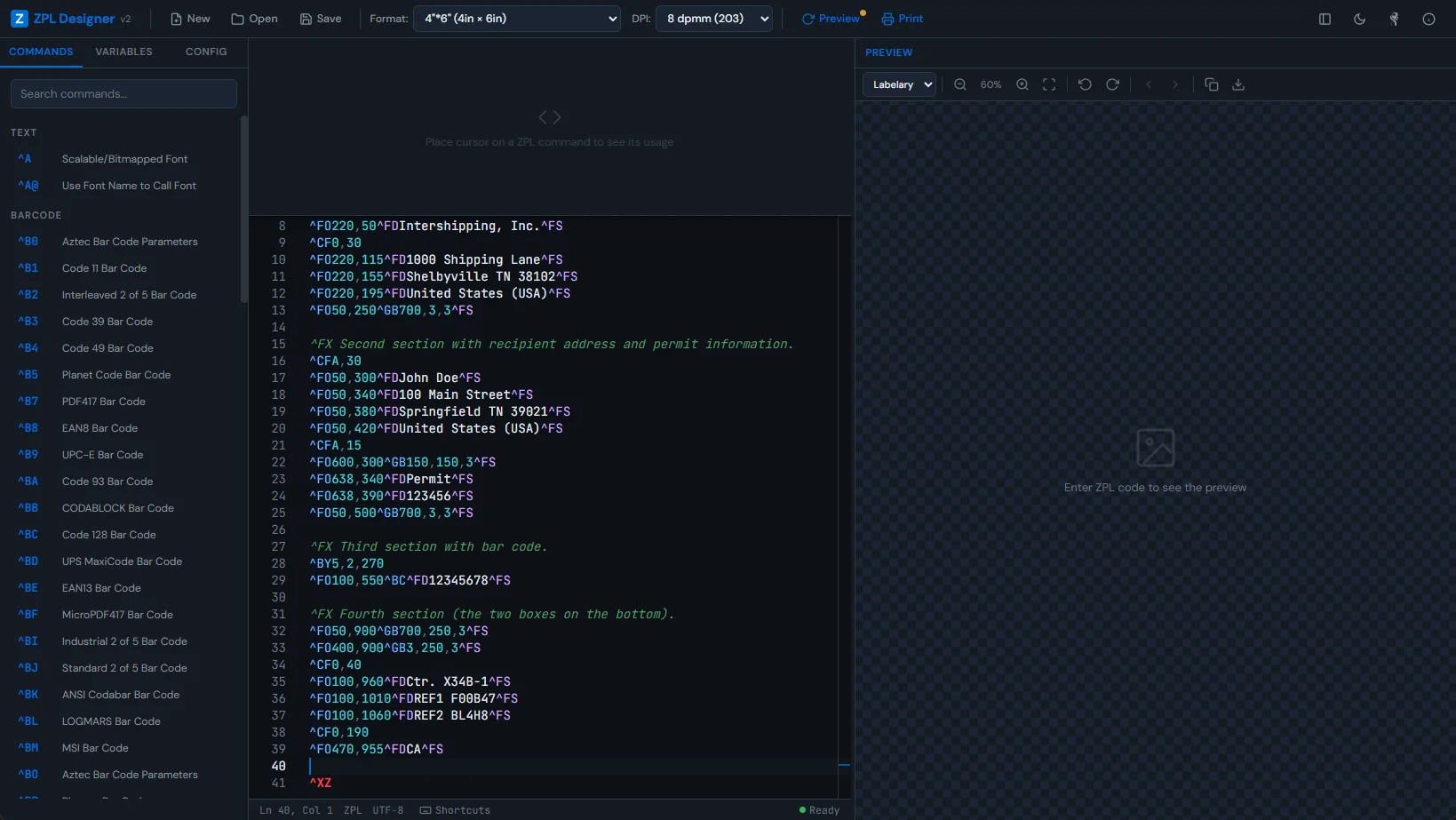This screenshot has height=820, width=1456.
Task: Open the Labelary rendering engine dropdown
Action: coord(898,84)
